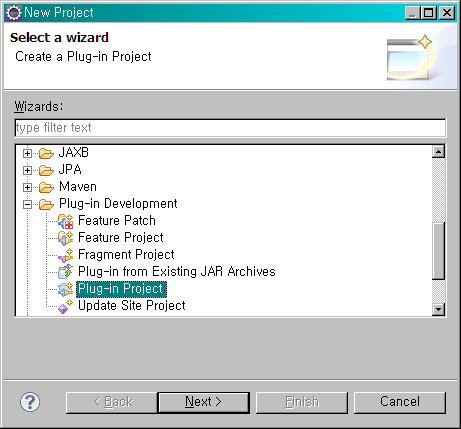Click the Eclipse icon in the title bar

(x=14, y=13)
